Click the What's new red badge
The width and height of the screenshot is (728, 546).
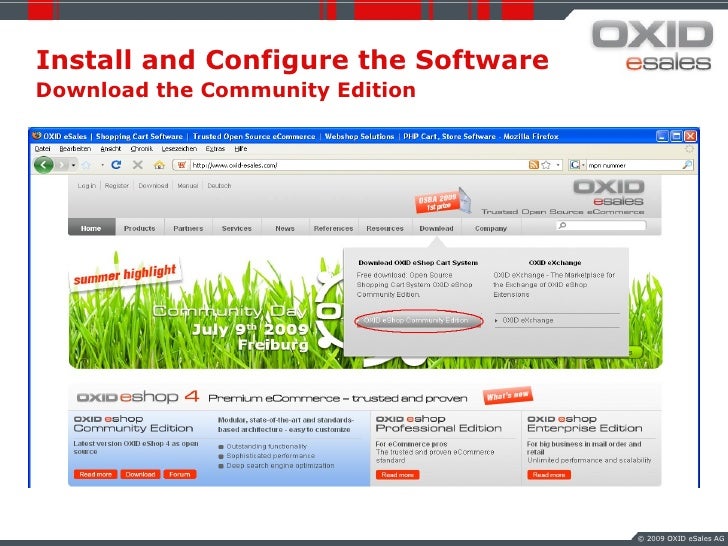point(507,396)
